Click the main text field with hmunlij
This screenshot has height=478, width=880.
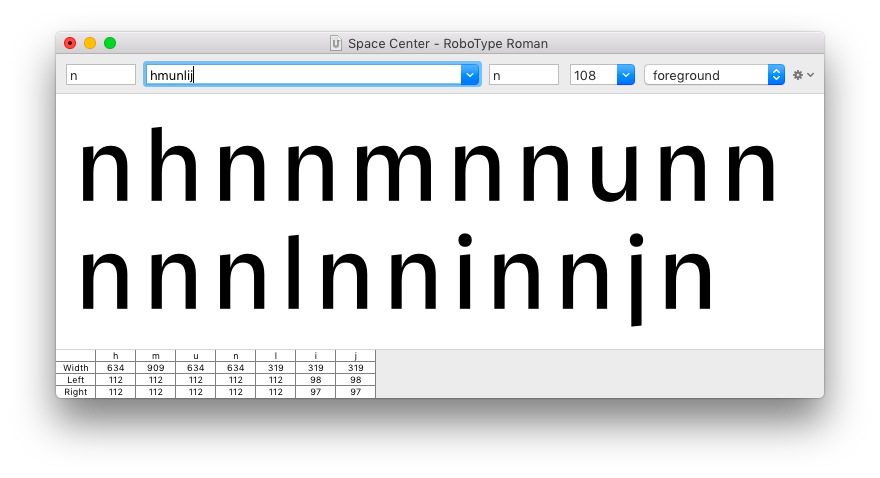pos(304,75)
